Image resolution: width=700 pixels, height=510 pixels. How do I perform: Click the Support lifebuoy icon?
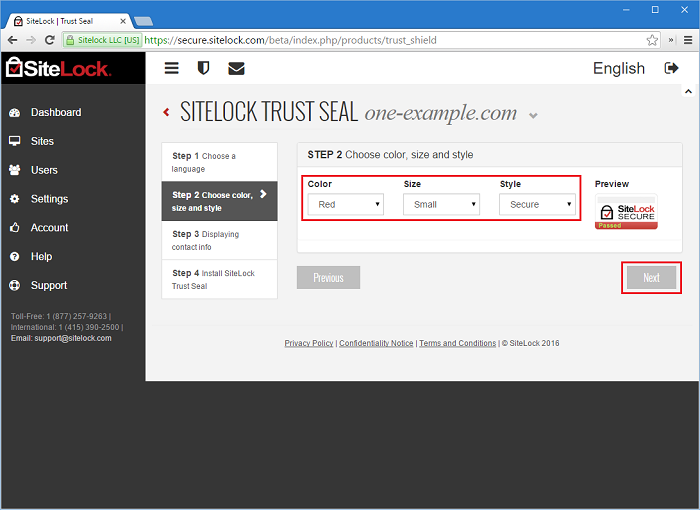click(15, 285)
